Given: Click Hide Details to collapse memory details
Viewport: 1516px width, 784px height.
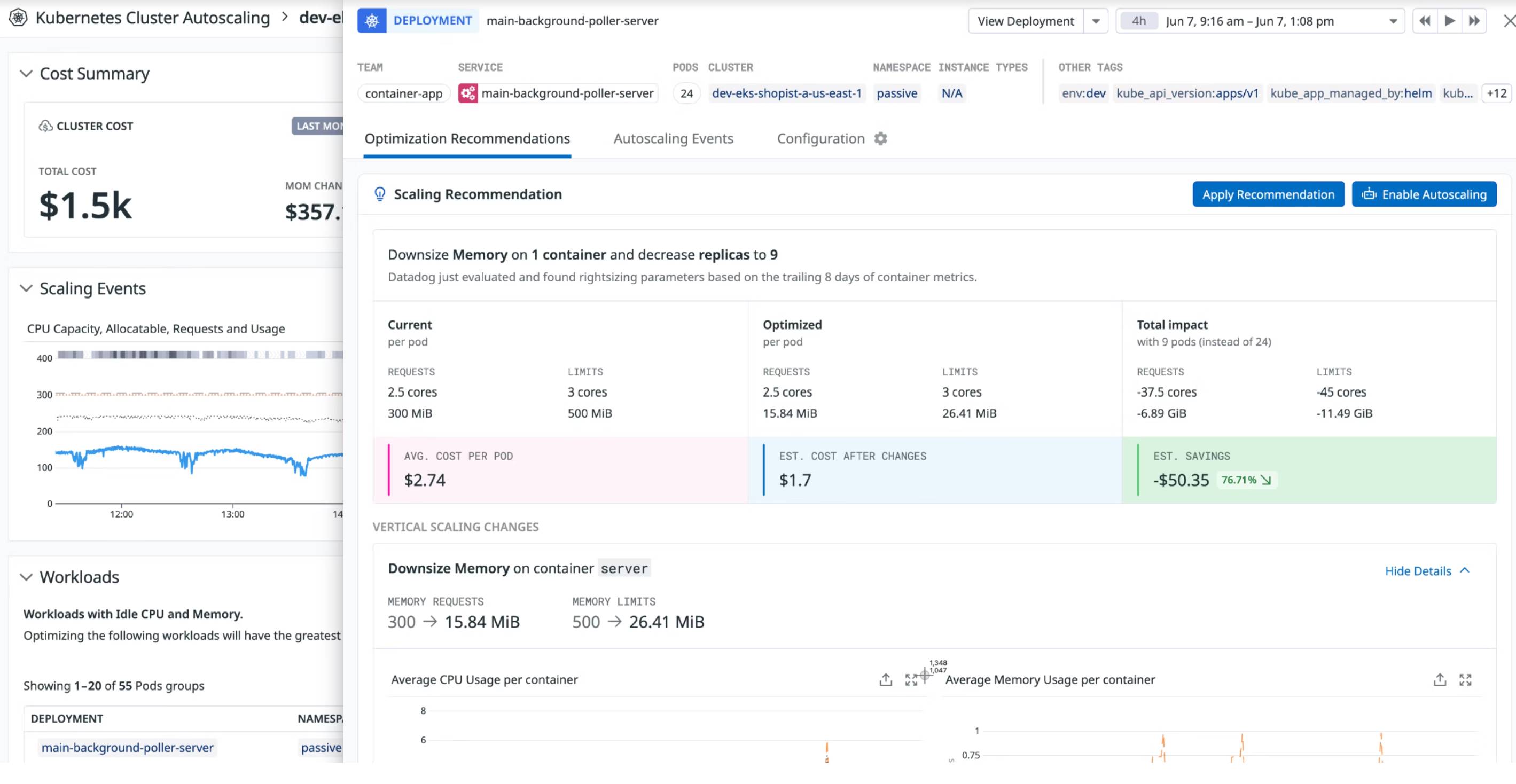Looking at the screenshot, I should [x=1427, y=571].
